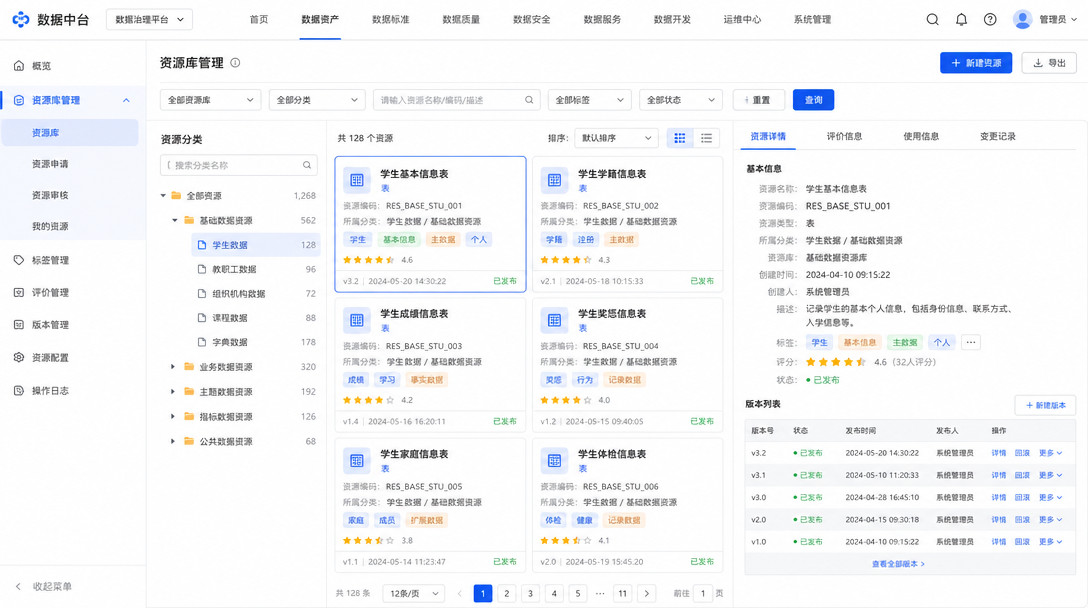Open the 数据治理平台 platform dropdown

(149, 19)
